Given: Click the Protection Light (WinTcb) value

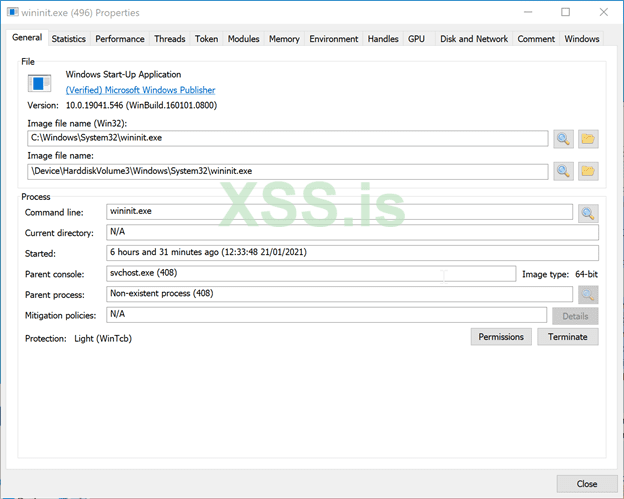Looking at the screenshot, I should (103, 339).
